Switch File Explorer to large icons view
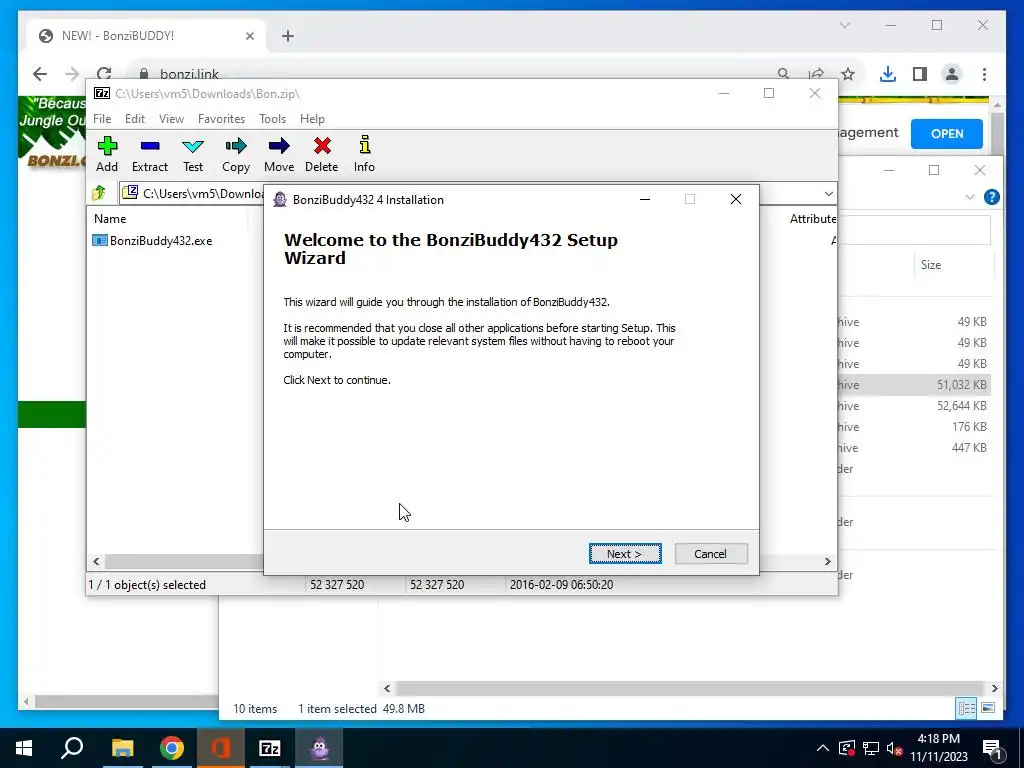This screenshot has width=1024, height=768. 987,708
